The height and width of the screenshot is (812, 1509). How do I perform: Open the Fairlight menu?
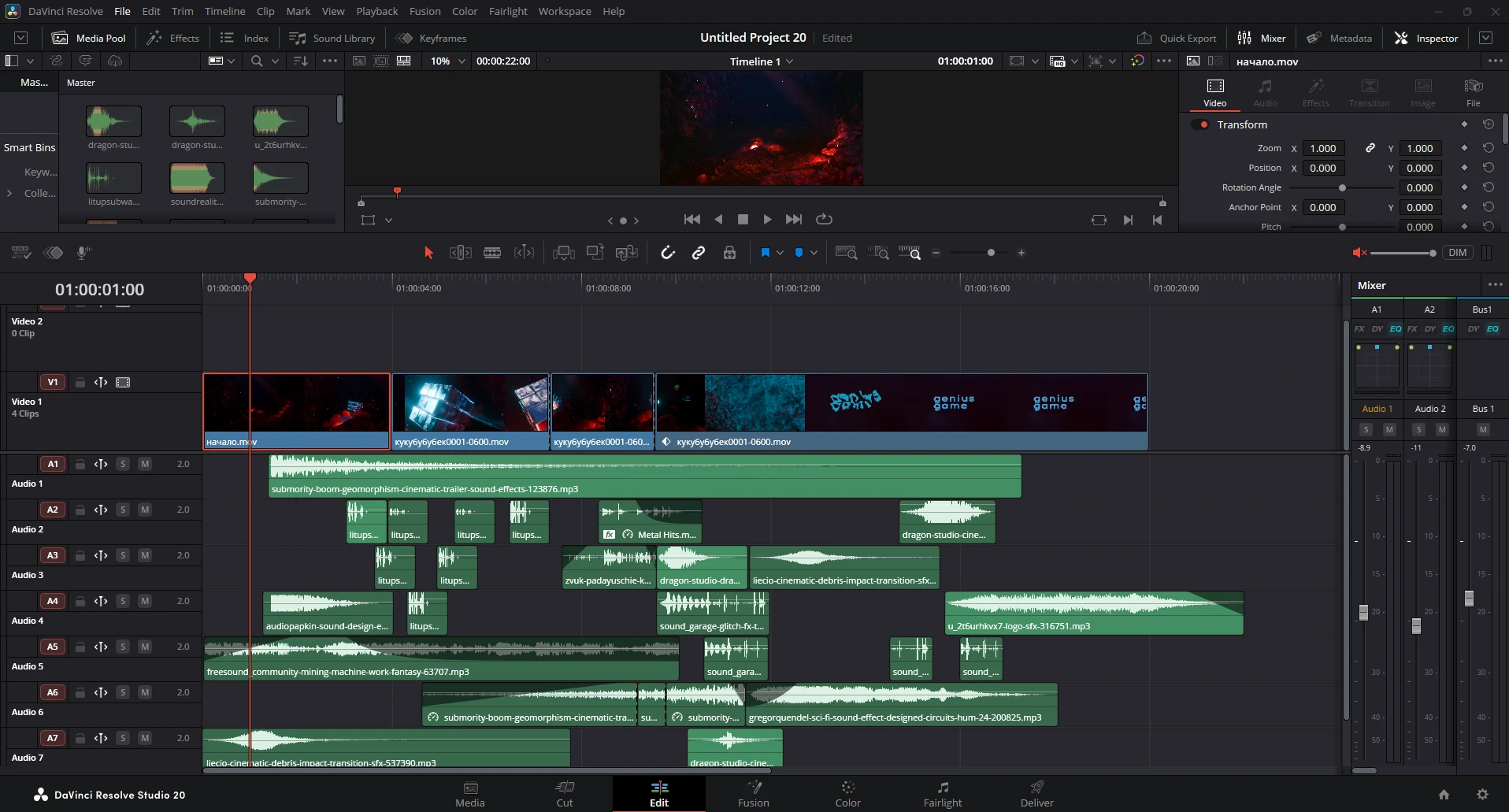[508, 11]
